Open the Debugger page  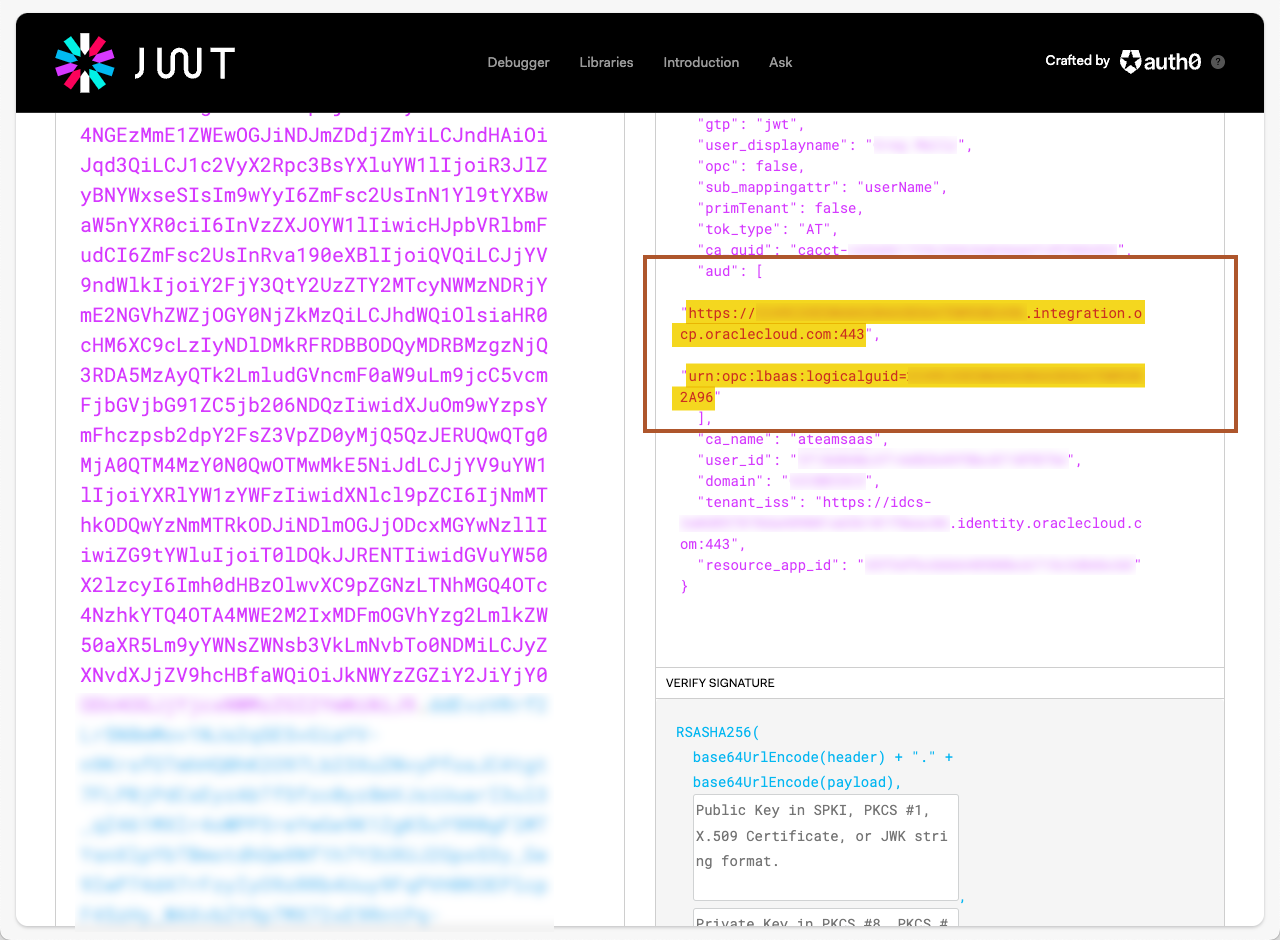click(x=518, y=62)
